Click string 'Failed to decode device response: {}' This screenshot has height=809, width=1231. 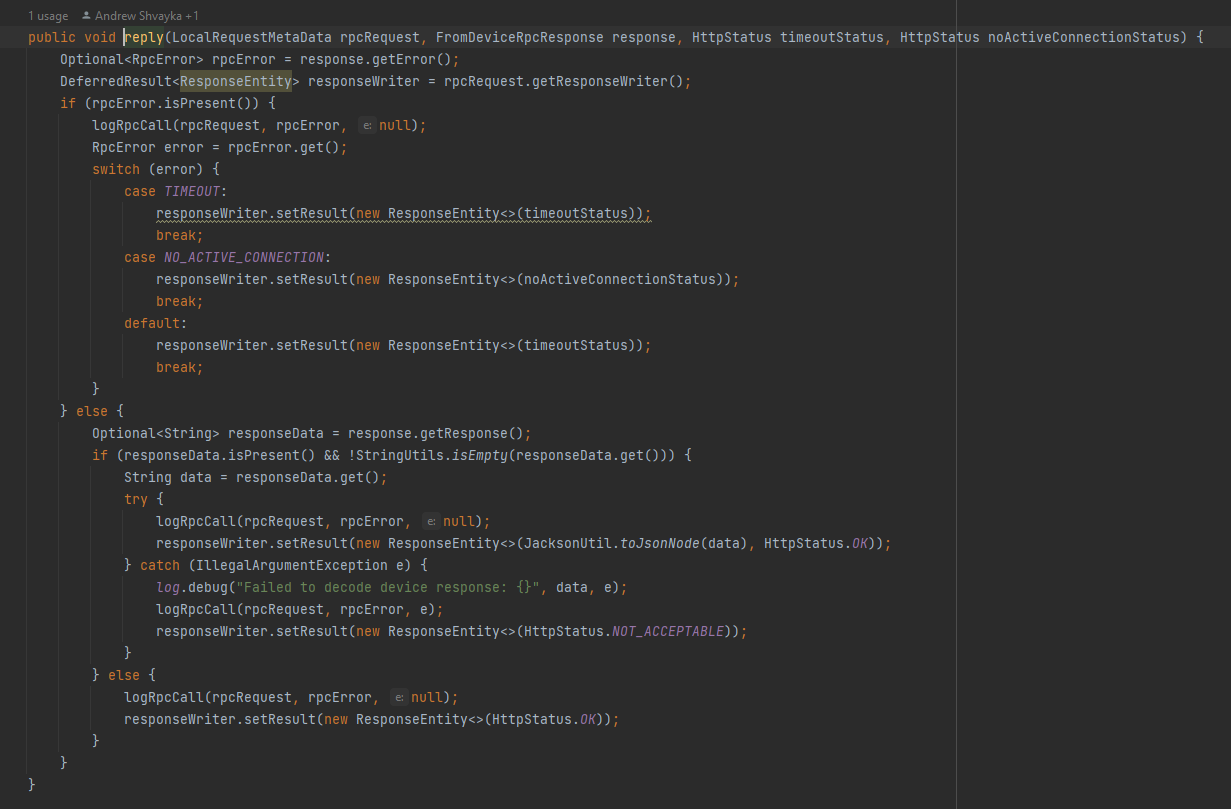pyautogui.click(x=388, y=587)
